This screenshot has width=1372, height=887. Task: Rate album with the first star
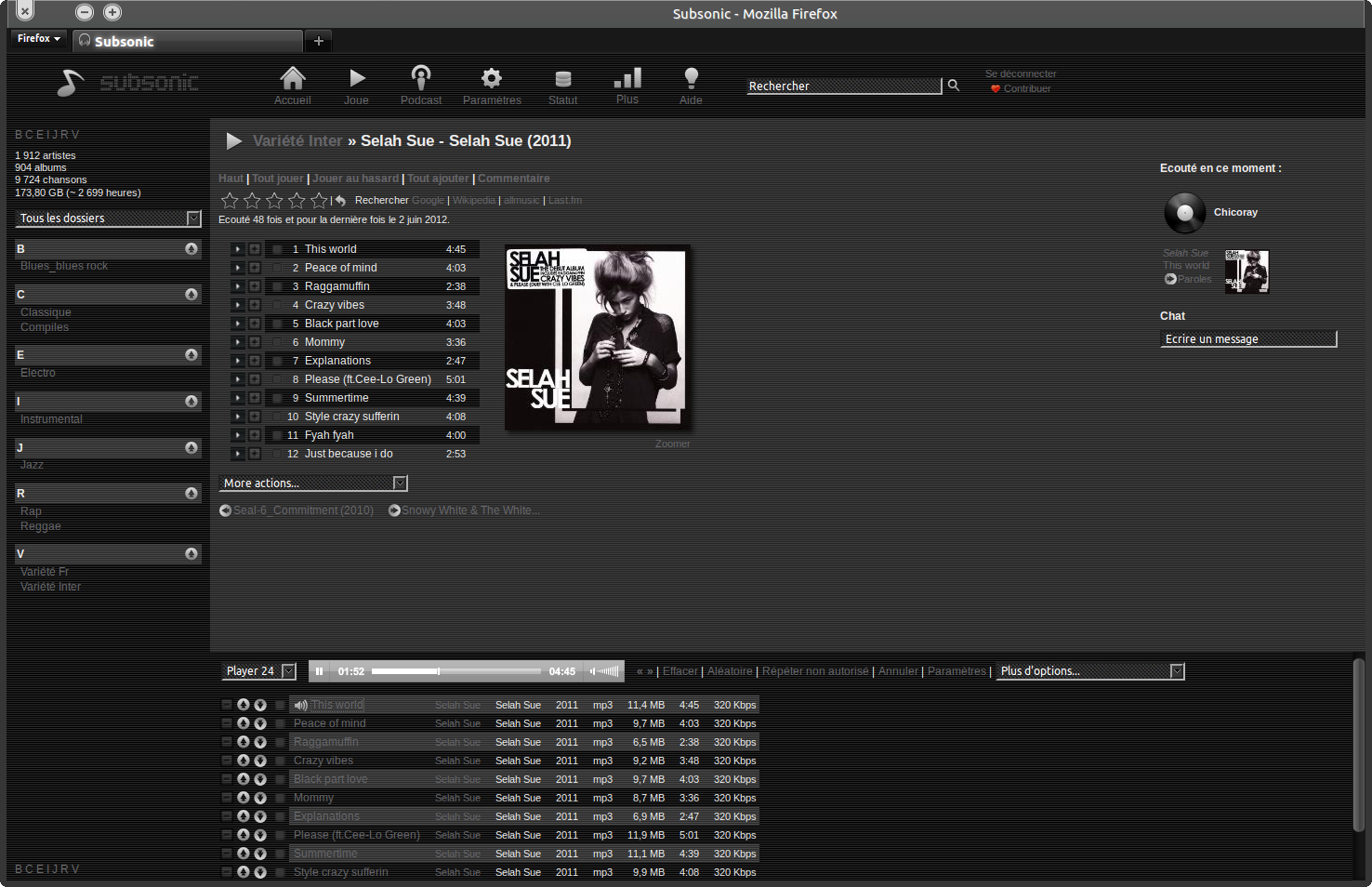(230, 200)
